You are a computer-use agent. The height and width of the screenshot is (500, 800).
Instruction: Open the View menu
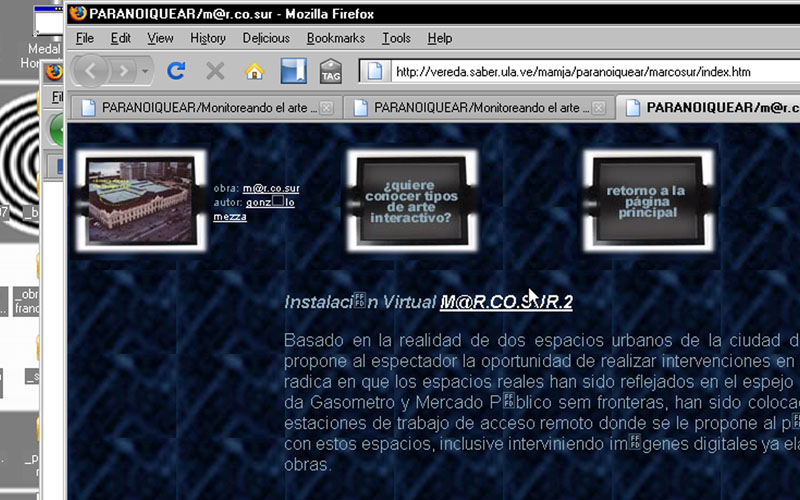pyautogui.click(x=160, y=38)
